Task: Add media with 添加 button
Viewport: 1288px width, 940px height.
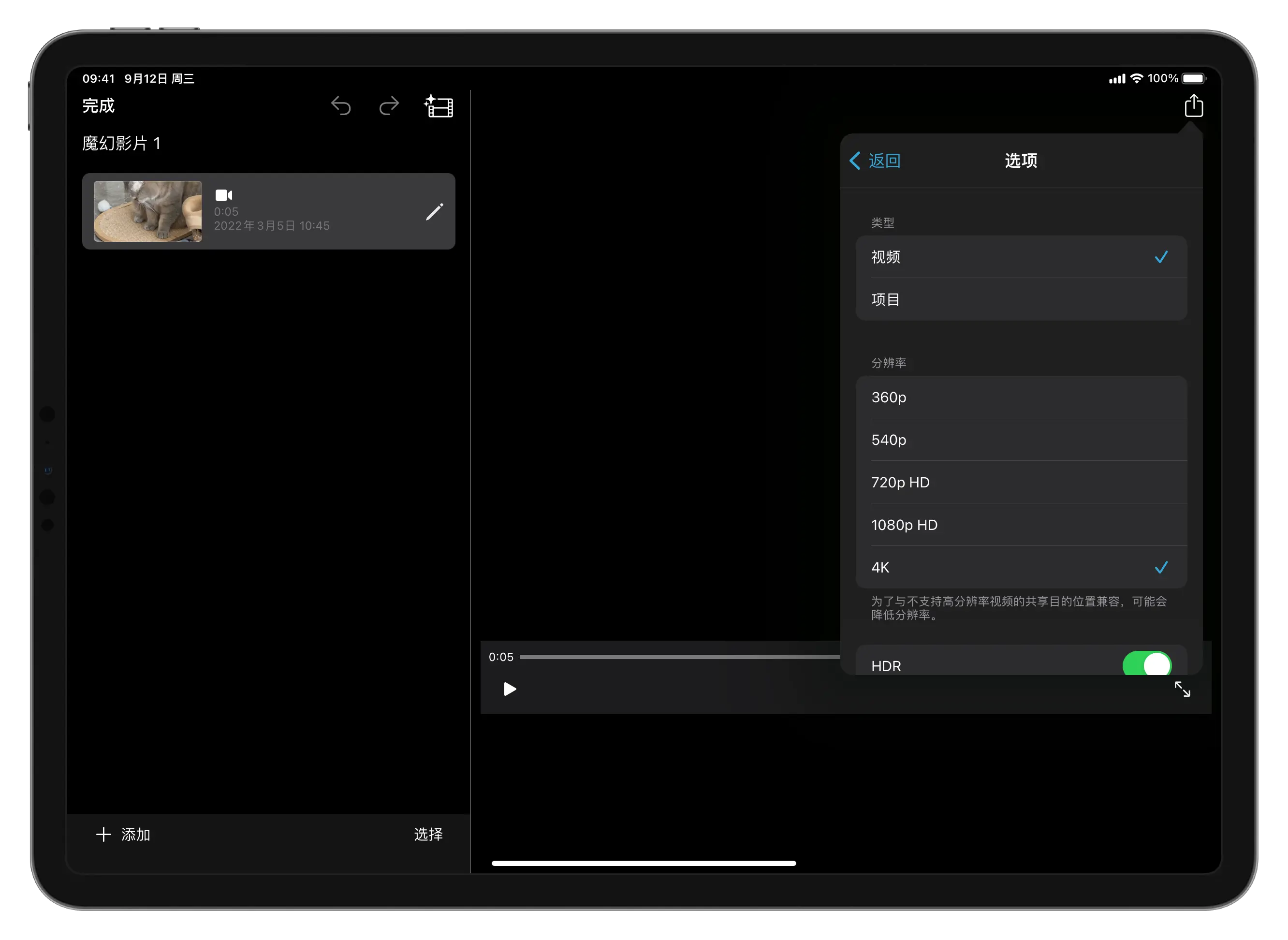Action: pyautogui.click(x=123, y=834)
